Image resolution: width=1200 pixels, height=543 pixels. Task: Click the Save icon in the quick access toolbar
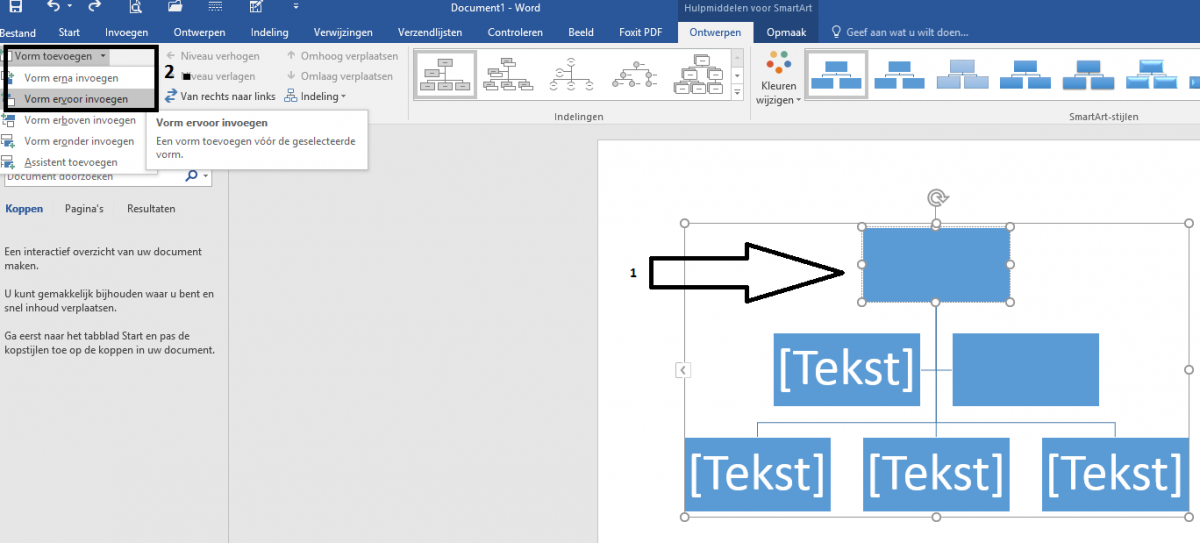pyautogui.click(x=17, y=7)
